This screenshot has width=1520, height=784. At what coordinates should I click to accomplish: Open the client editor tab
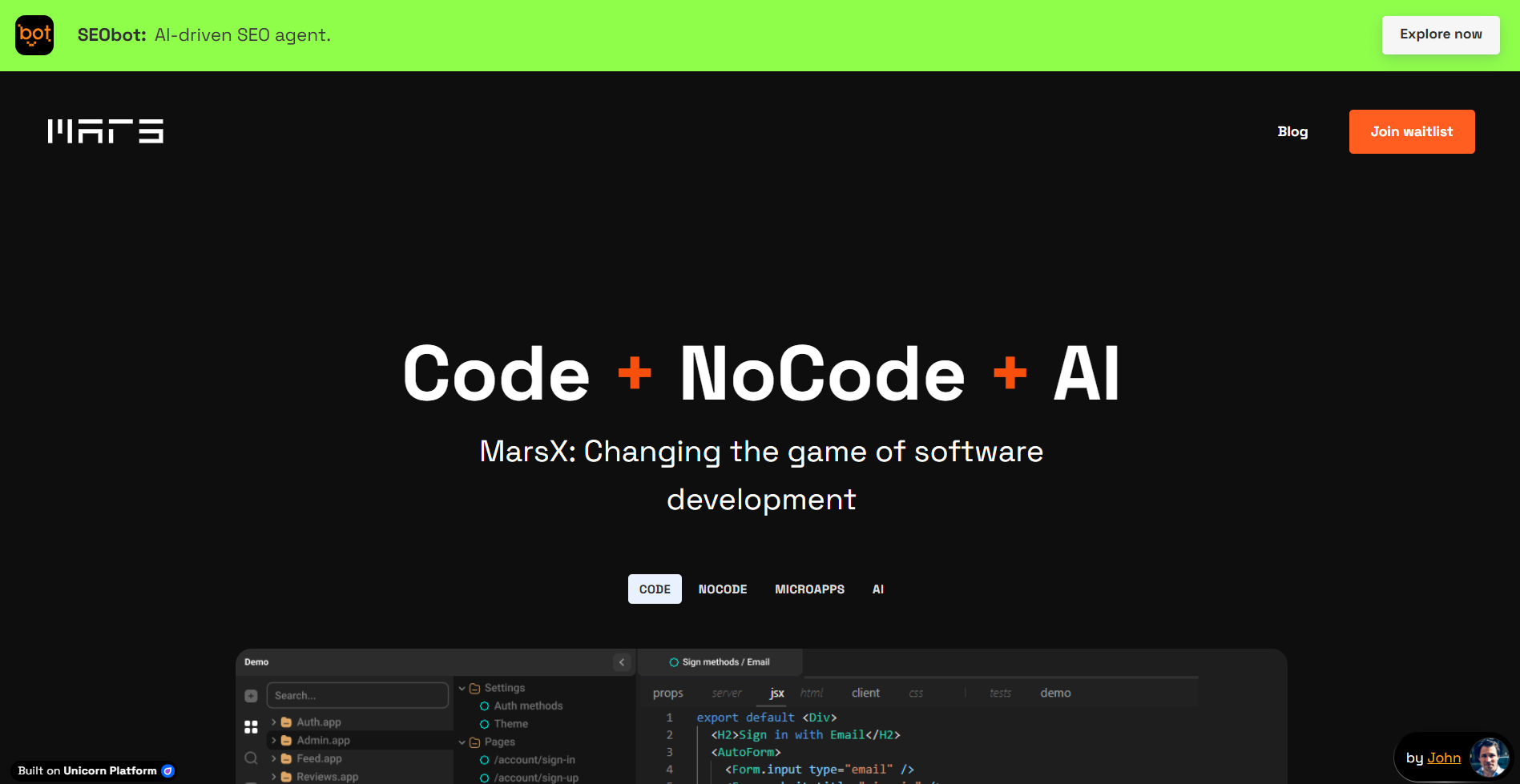pyautogui.click(x=865, y=694)
